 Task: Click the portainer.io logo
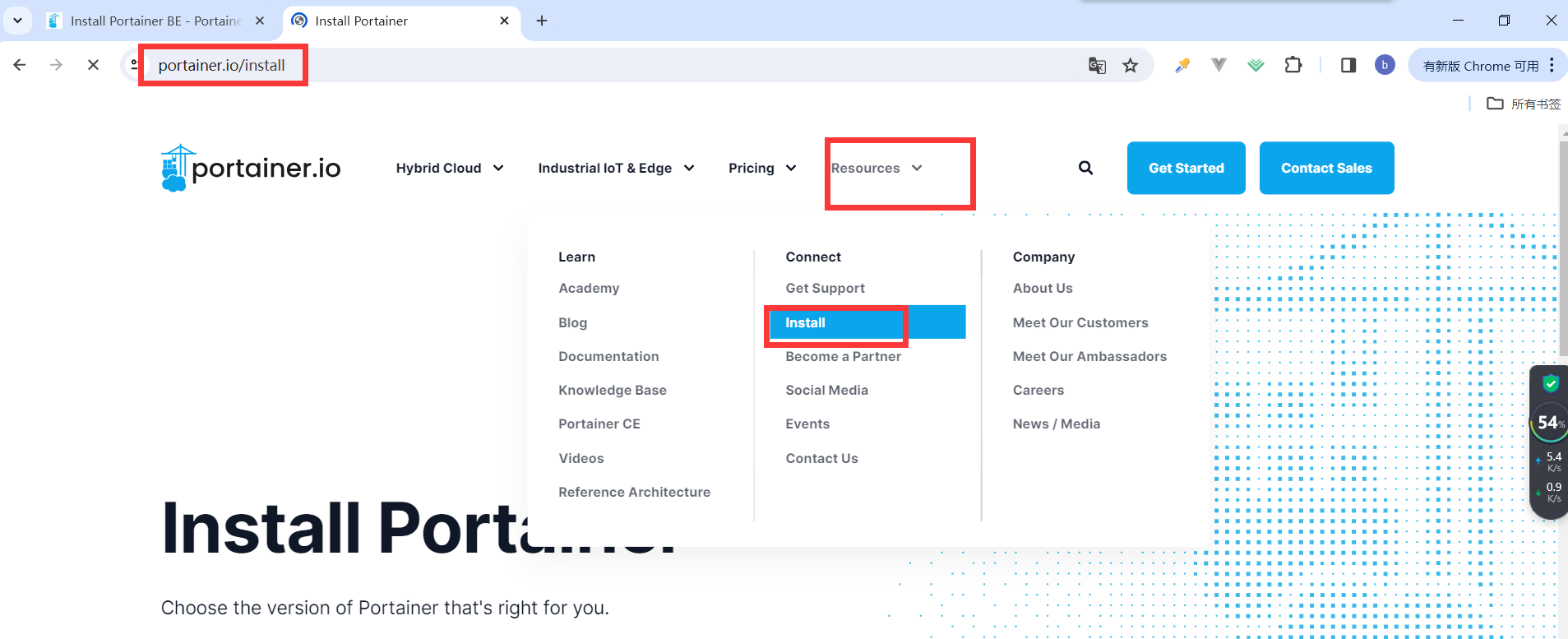click(x=251, y=168)
